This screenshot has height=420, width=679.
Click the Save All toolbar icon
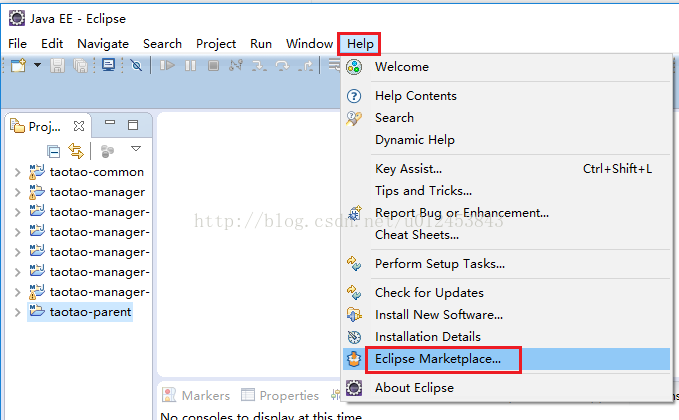(81, 66)
